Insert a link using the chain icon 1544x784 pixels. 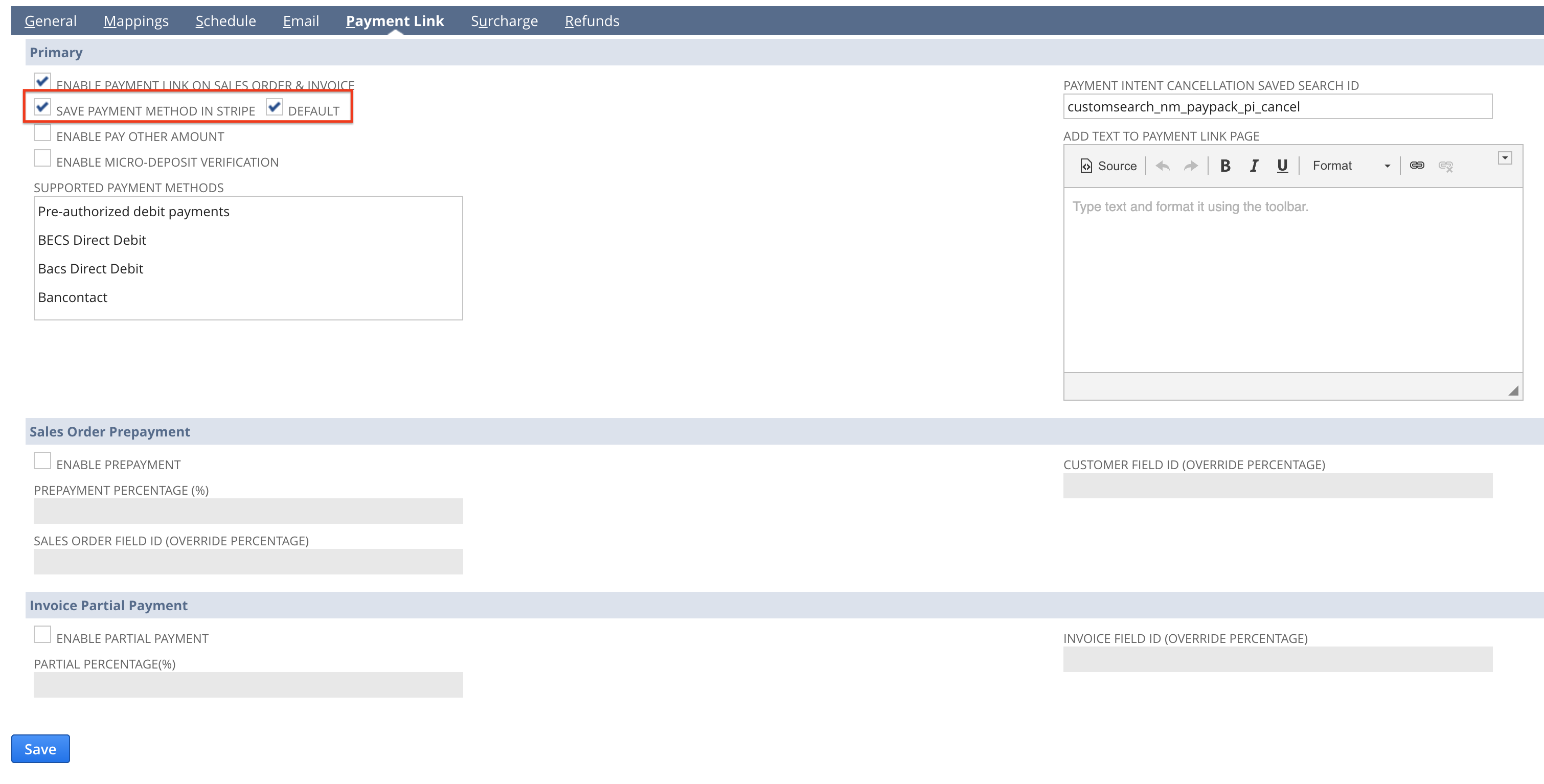click(x=1417, y=166)
